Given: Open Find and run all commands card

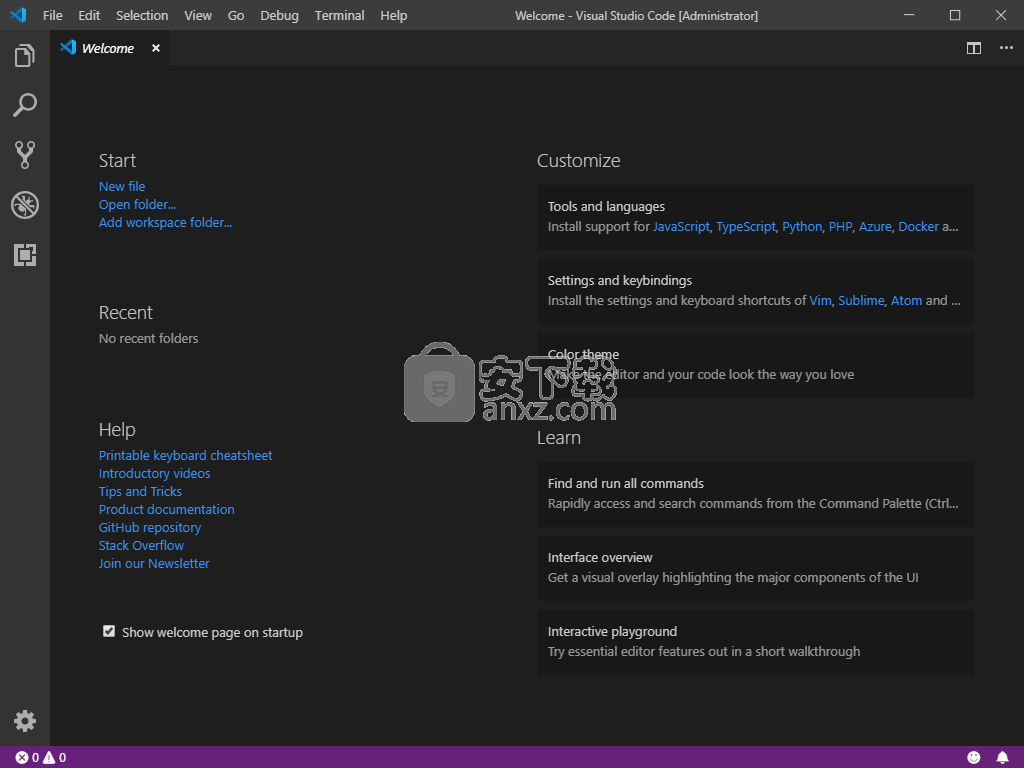Looking at the screenshot, I should click(756, 494).
